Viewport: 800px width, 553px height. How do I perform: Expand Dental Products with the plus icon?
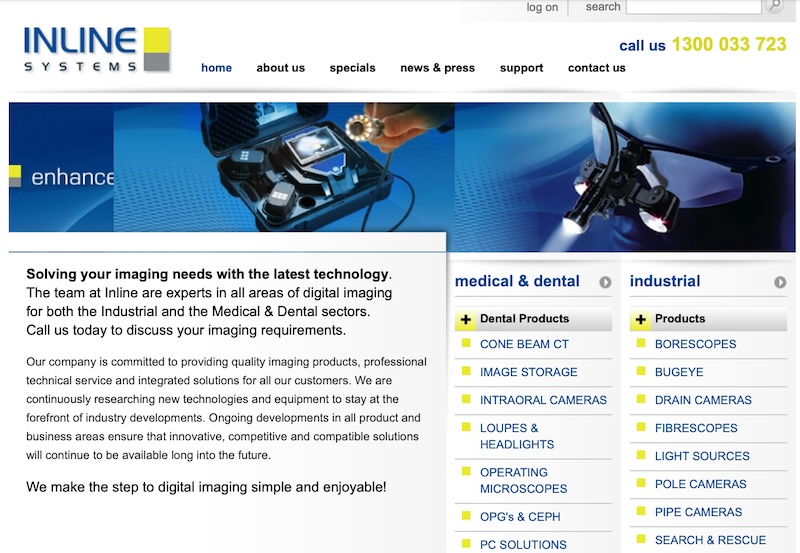466,320
